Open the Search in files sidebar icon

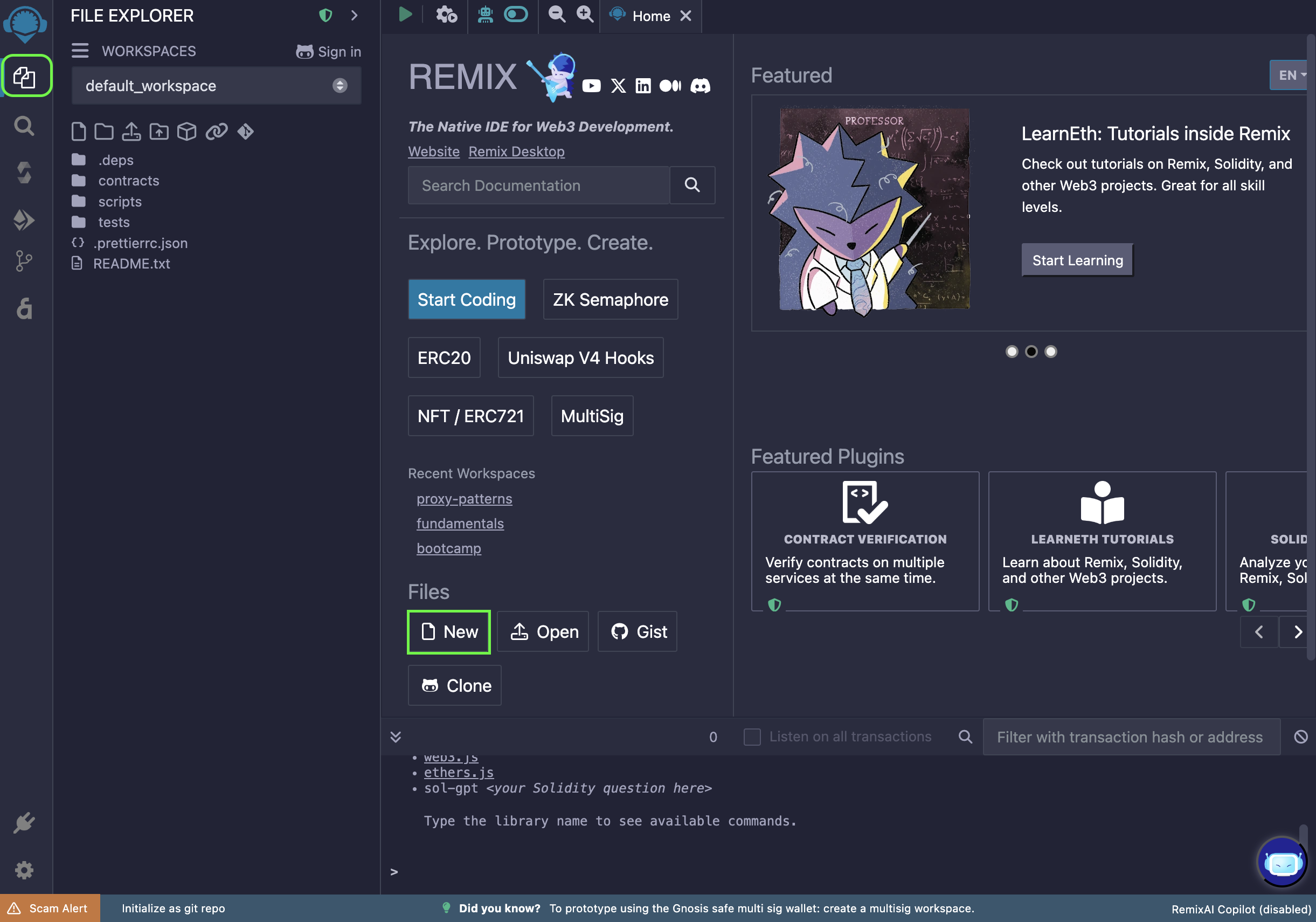[x=24, y=126]
